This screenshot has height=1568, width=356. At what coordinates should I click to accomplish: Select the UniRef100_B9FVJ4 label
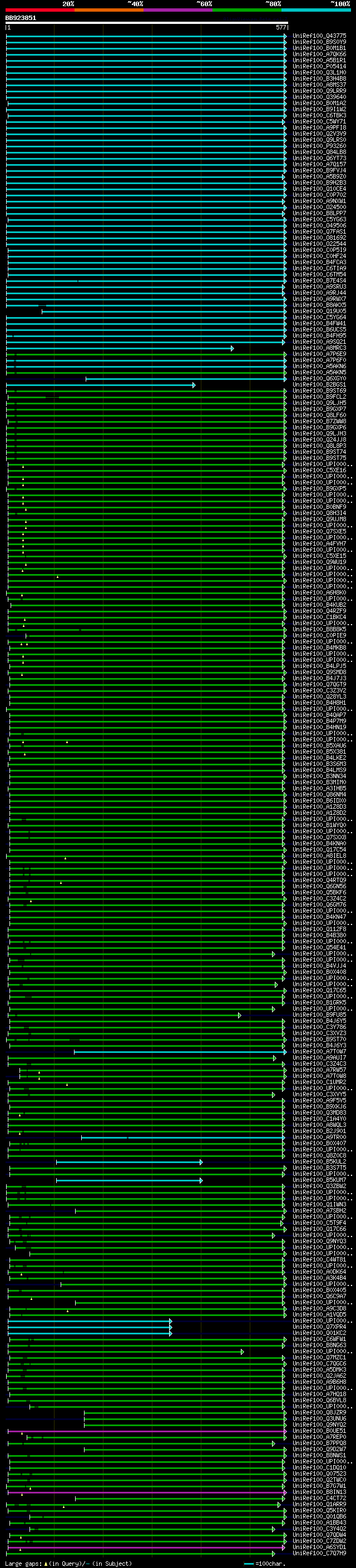[319, 170]
